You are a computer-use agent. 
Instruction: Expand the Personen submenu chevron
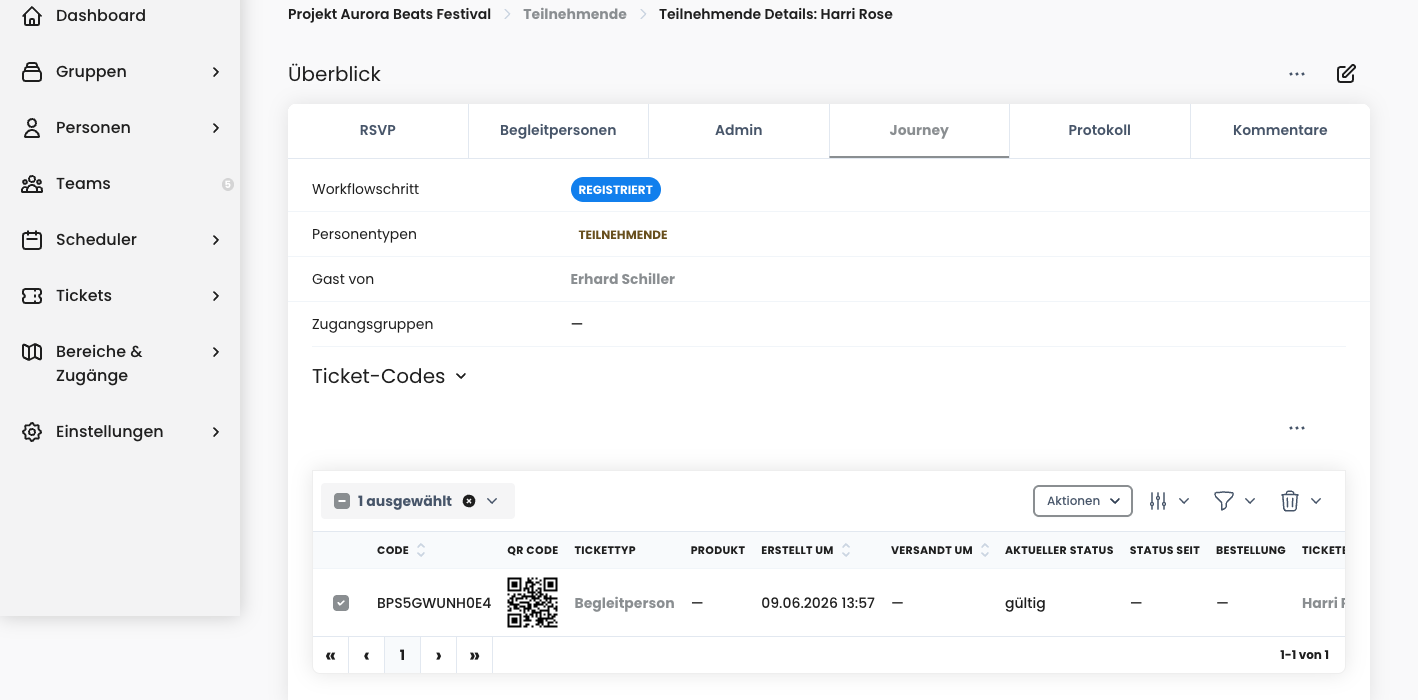pos(216,128)
